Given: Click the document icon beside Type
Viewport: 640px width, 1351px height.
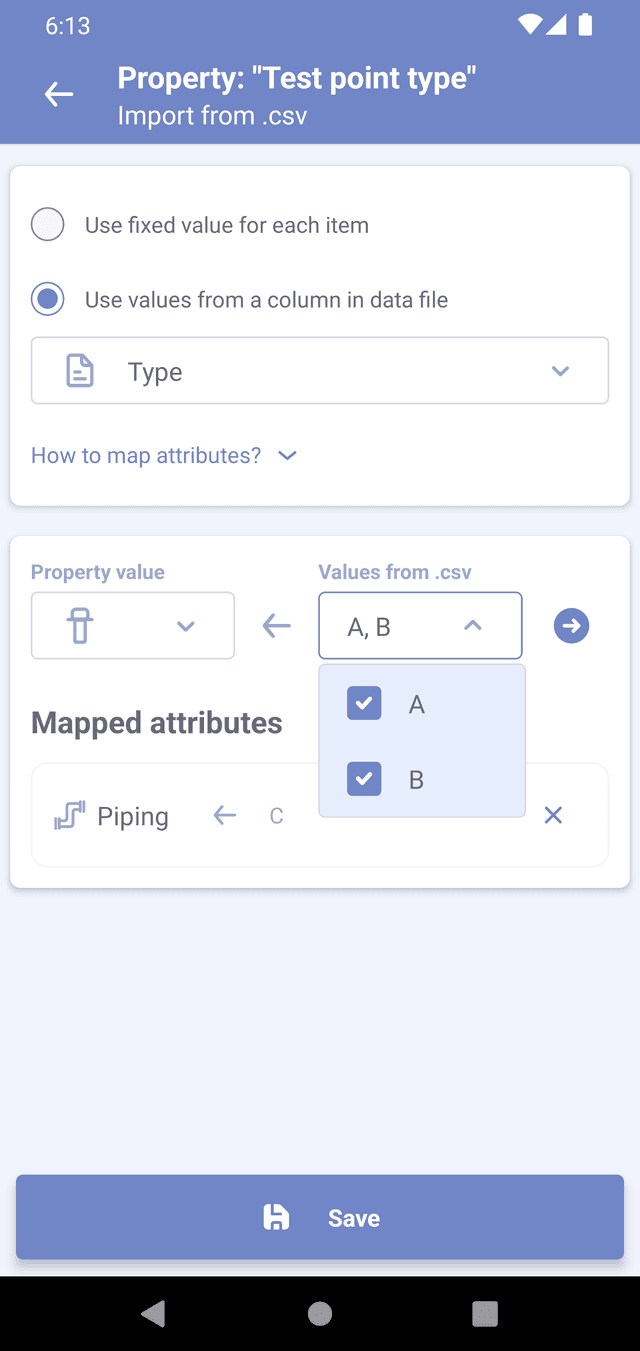Looking at the screenshot, I should tap(80, 371).
